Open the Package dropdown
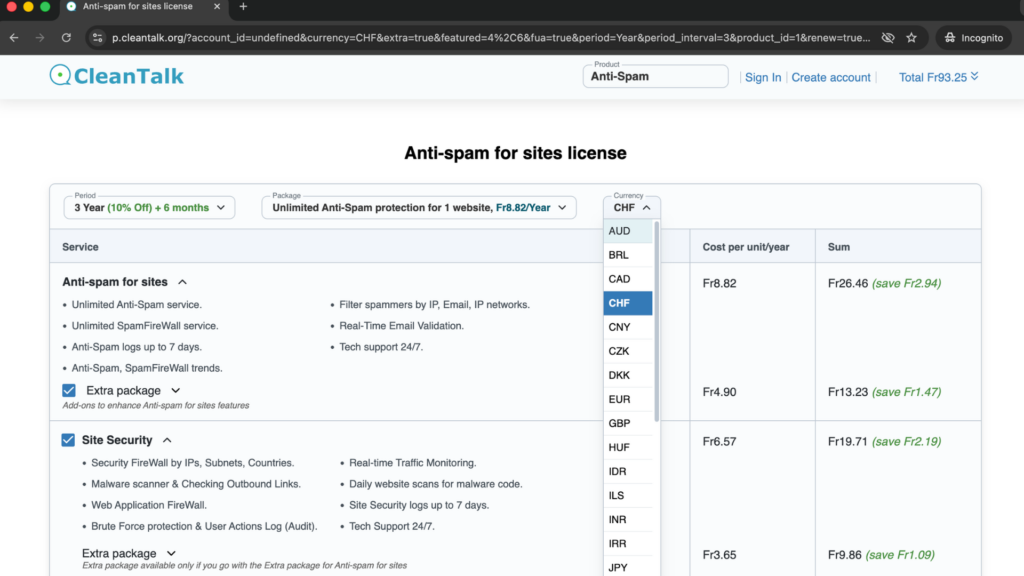Image resolution: width=1024 pixels, height=576 pixels. pyautogui.click(x=419, y=208)
